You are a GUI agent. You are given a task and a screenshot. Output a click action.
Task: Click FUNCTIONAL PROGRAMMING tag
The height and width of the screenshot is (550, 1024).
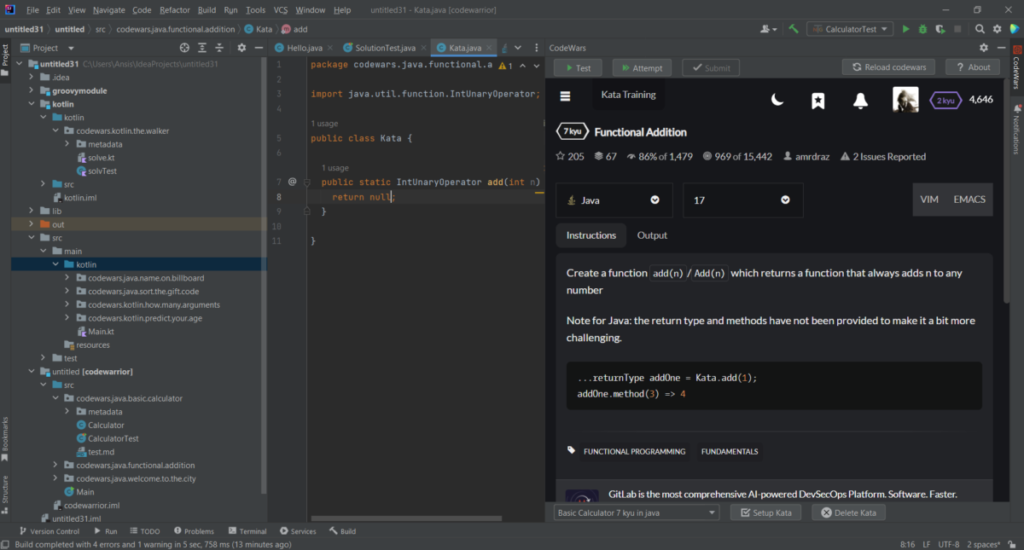[634, 451]
